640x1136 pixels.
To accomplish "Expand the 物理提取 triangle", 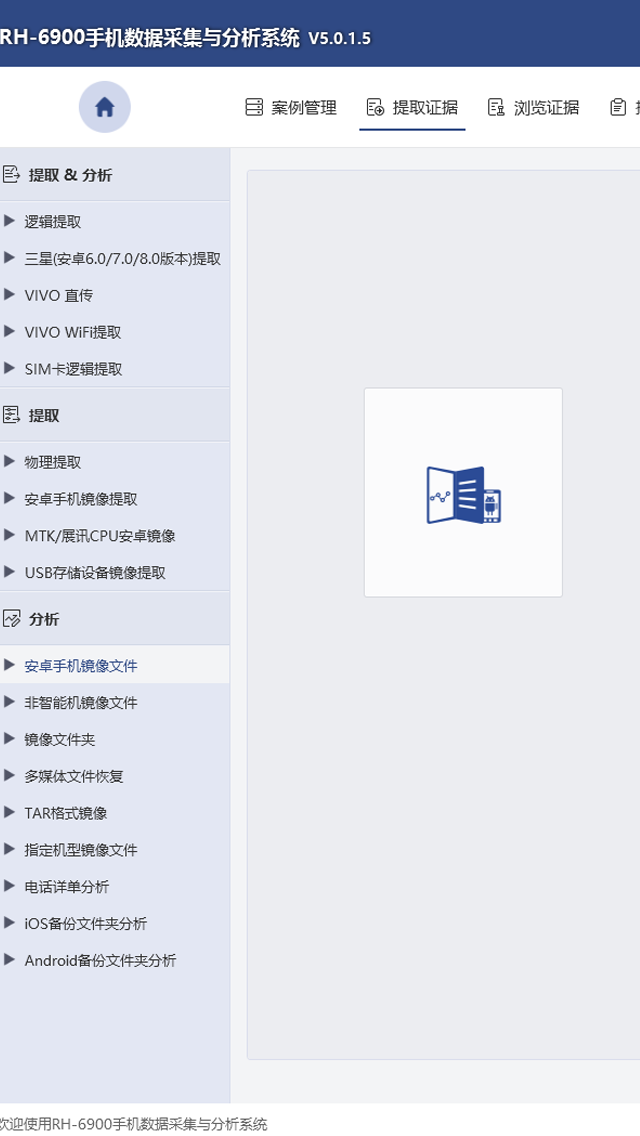I will pyautogui.click(x=9, y=462).
